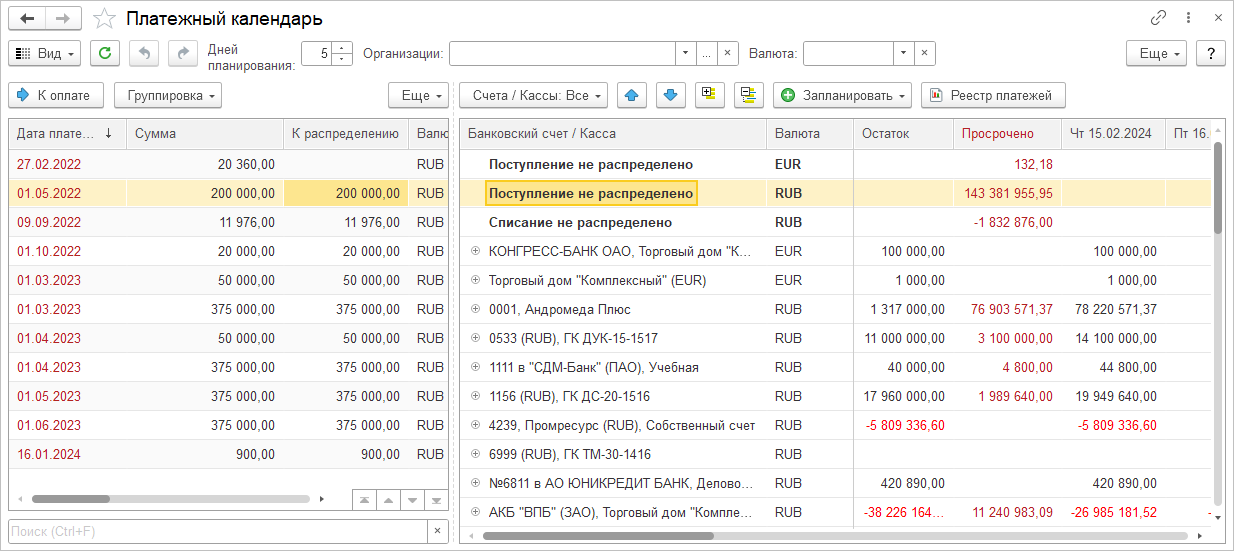Screen dimensions: 1234x551
Task: Clear the Организации field with the x button
Action: tap(727, 53)
